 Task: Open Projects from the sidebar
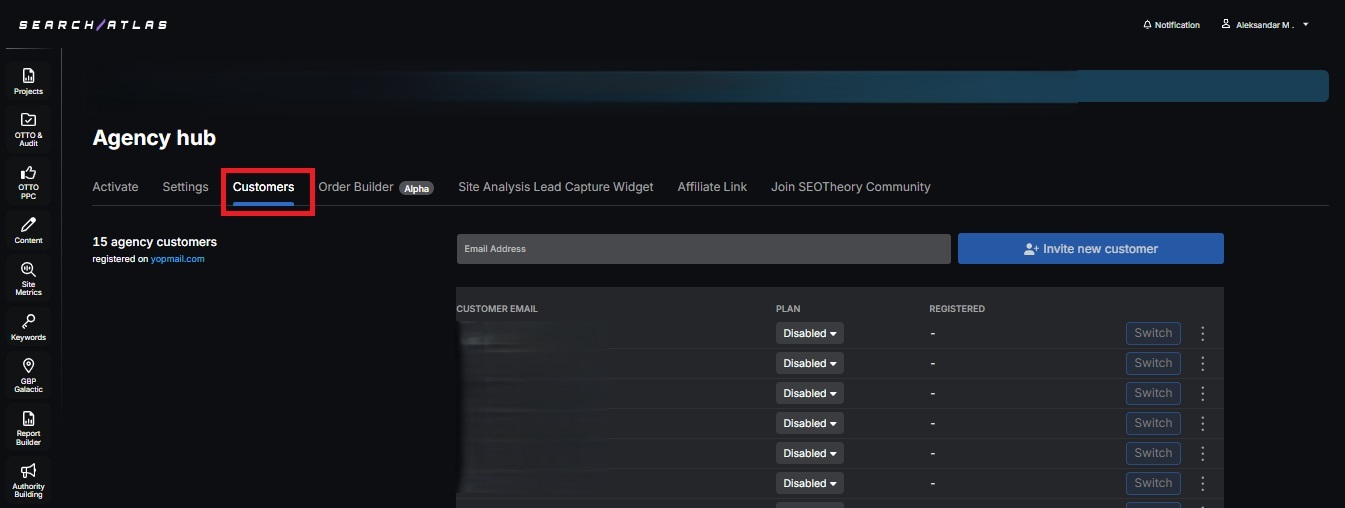(28, 81)
